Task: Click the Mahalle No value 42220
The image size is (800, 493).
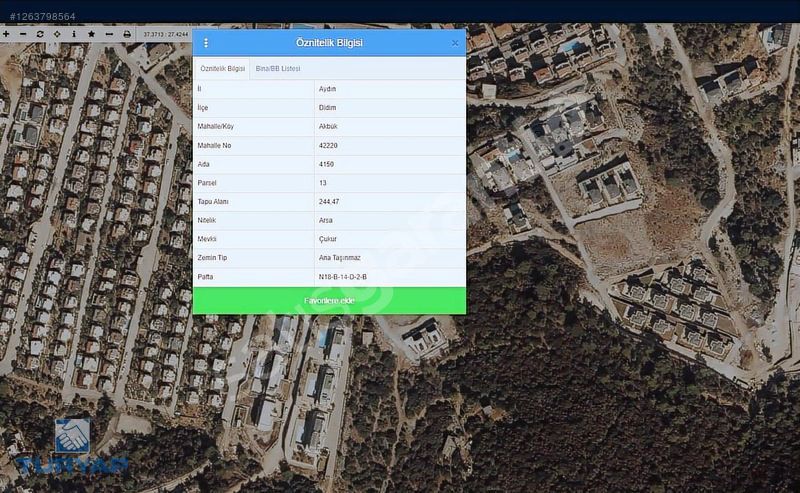Action: [x=328, y=145]
